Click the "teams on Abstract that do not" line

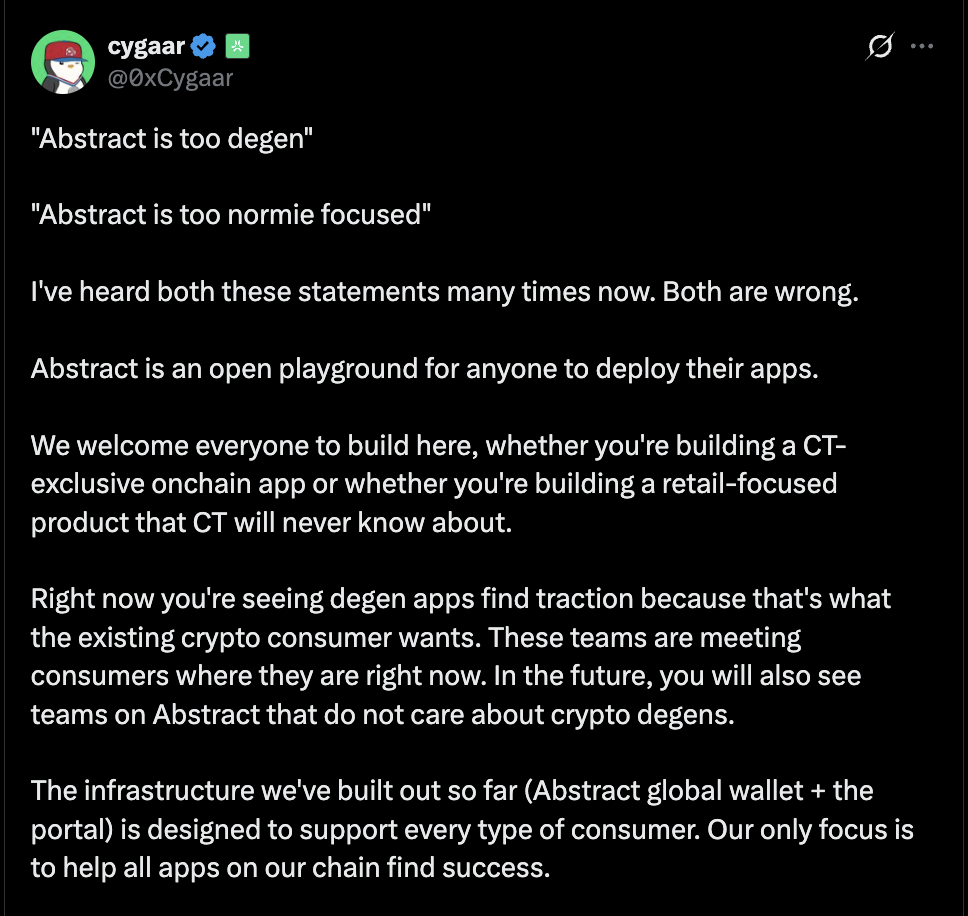(x=383, y=715)
